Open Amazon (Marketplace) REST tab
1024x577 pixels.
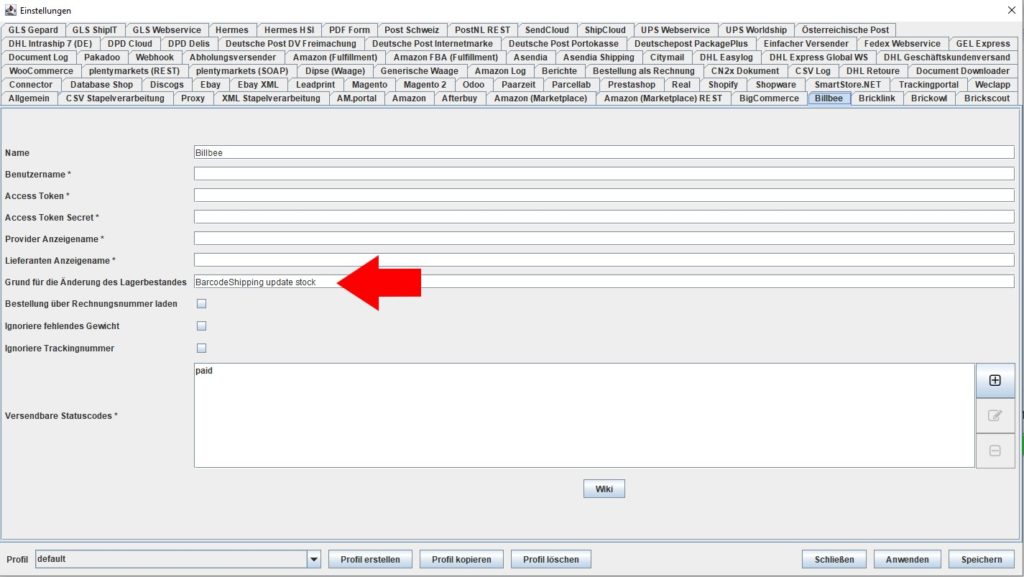pyautogui.click(x=663, y=99)
